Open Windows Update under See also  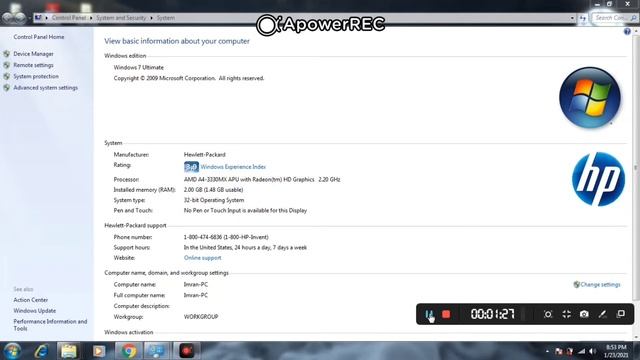point(35,311)
